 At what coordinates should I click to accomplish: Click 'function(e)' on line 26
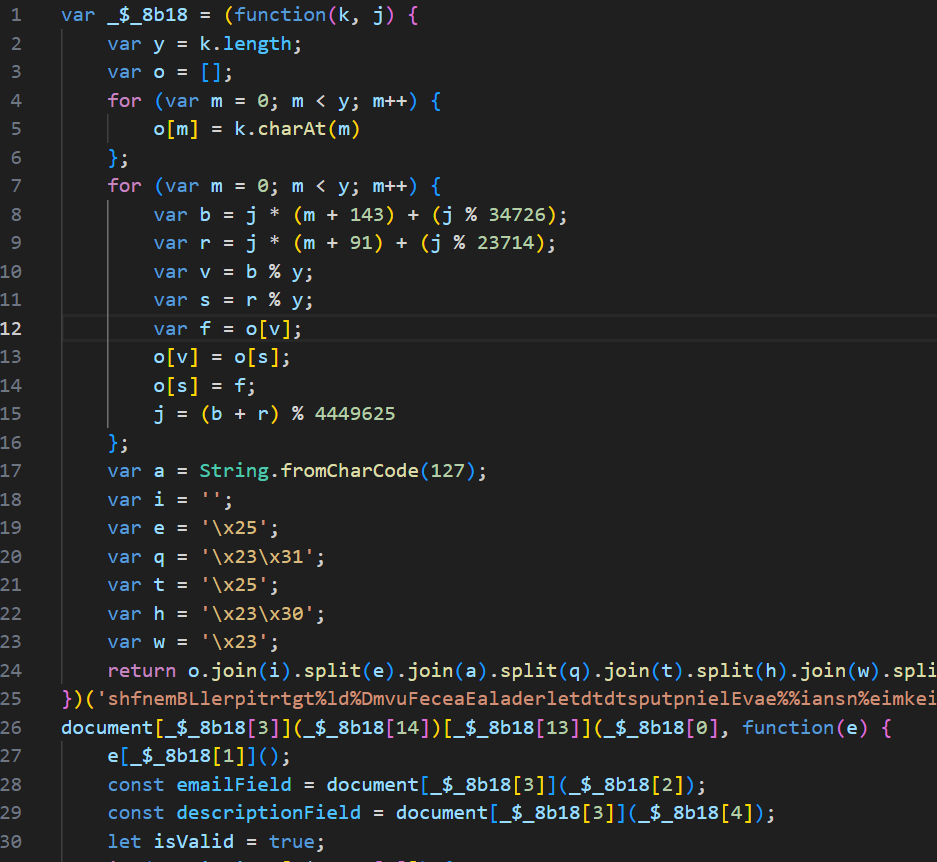[x=805, y=727]
